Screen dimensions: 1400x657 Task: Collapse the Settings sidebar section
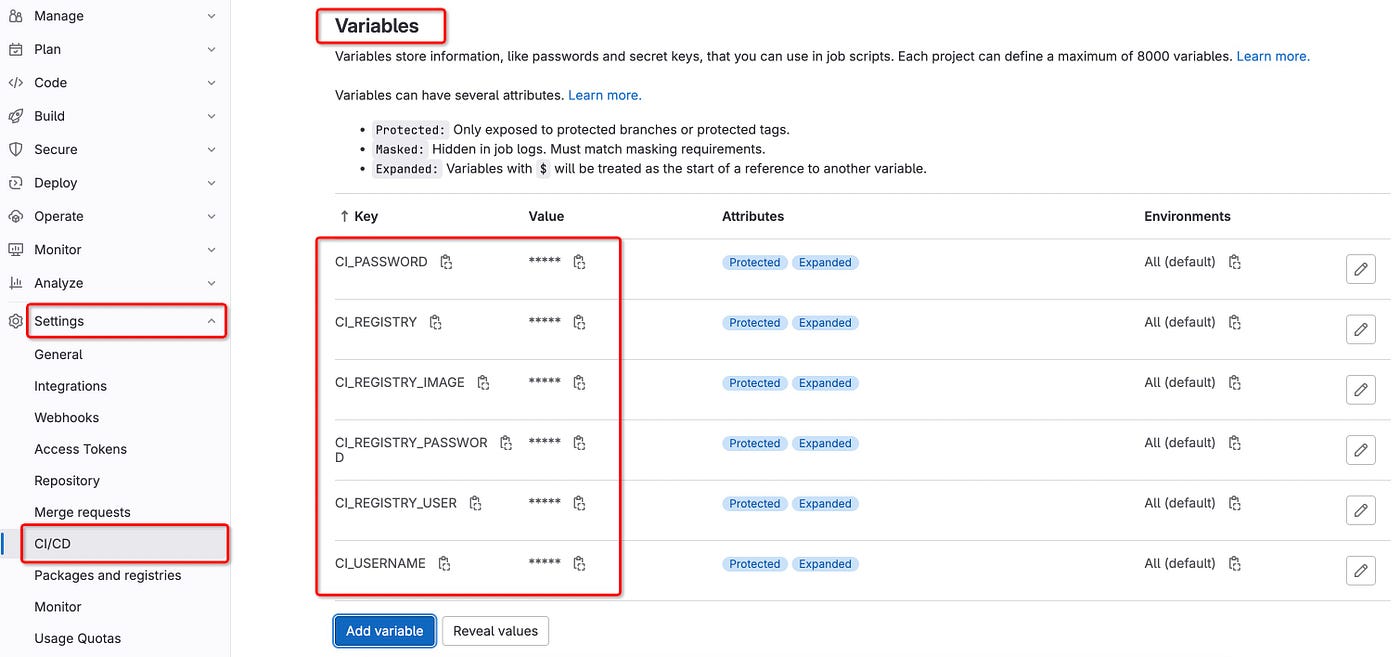point(125,321)
